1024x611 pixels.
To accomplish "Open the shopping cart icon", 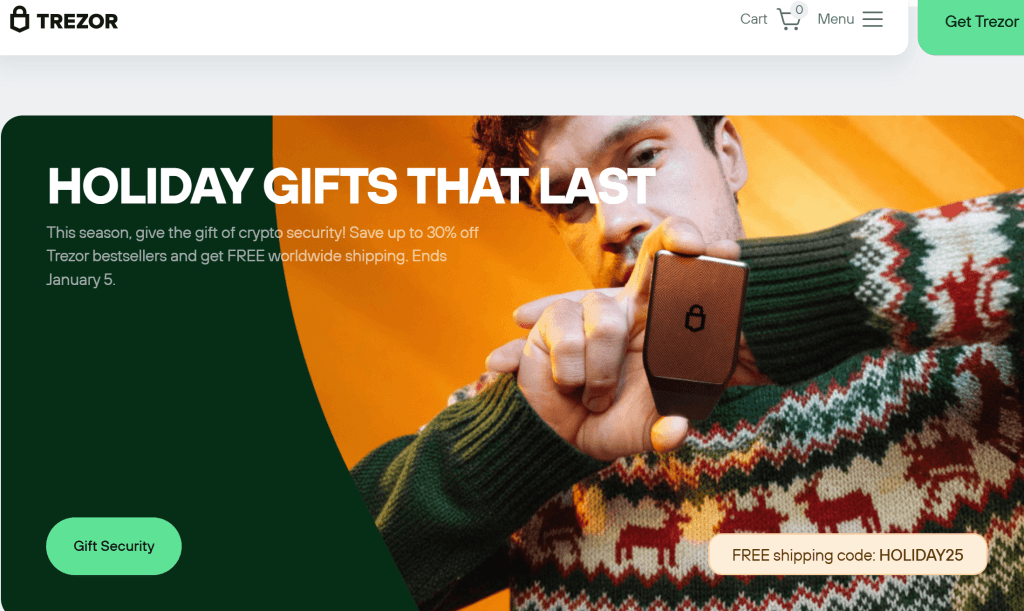I will [x=789, y=20].
